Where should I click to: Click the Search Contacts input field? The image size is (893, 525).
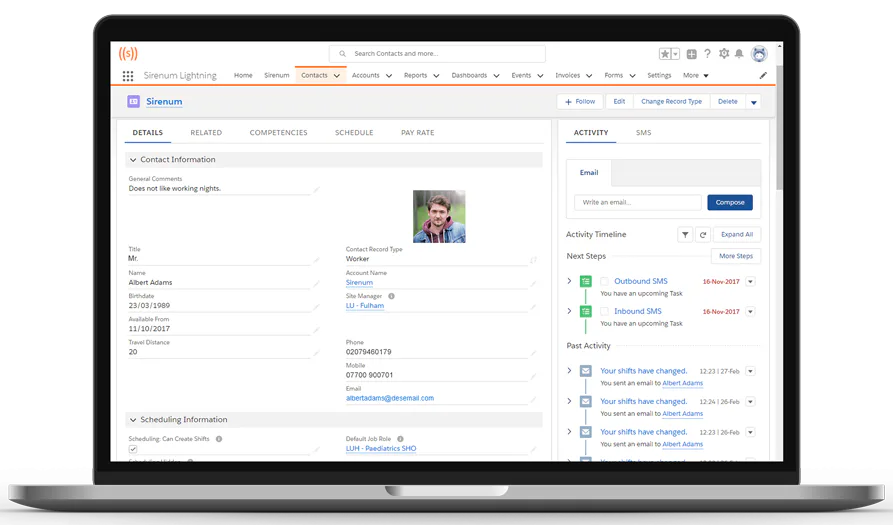[437, 54]
